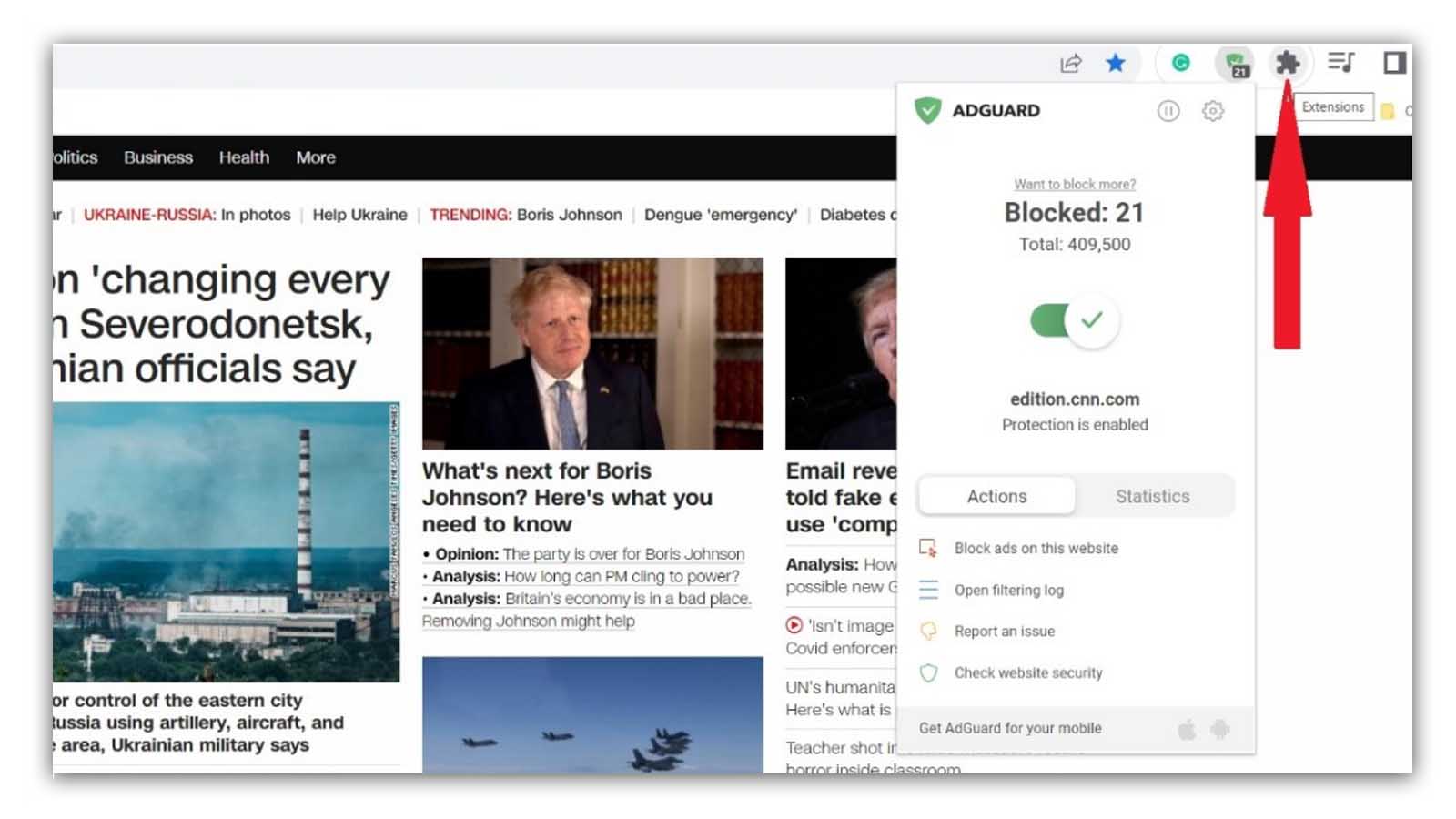Click the 'Total: 409,500' text
Image resolution: width=1456 pixels, height=819 pixels.
1075,244
